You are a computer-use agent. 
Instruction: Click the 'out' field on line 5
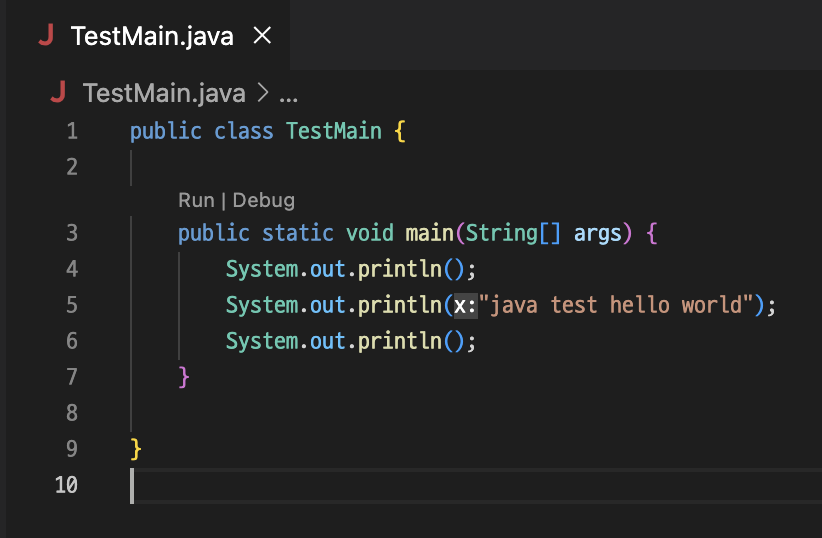pyautogui.click(x=328, y=305)
